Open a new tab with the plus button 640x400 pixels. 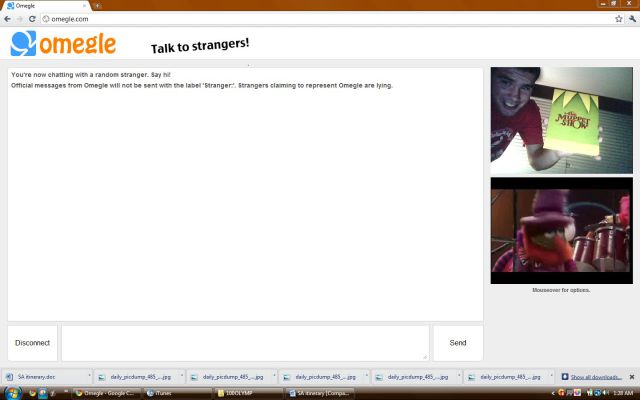point(98,6)
